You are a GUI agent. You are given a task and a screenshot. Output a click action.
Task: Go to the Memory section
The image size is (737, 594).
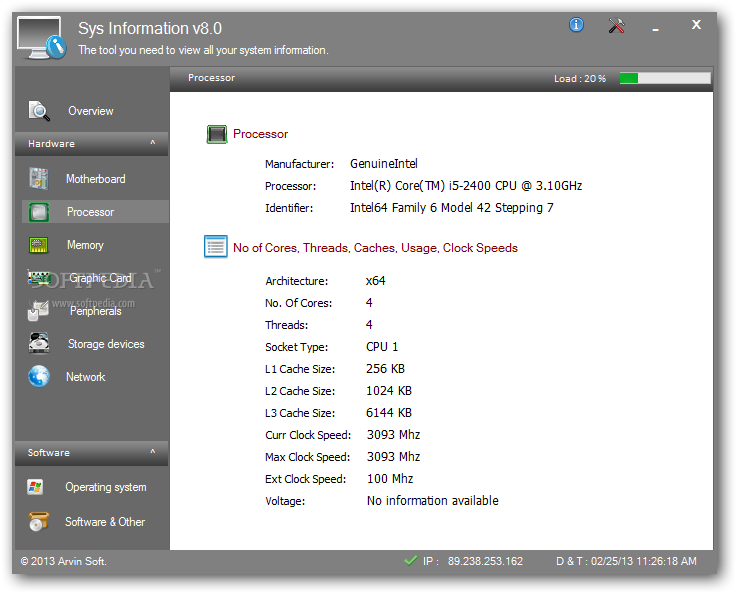click(x=85, y=245)
